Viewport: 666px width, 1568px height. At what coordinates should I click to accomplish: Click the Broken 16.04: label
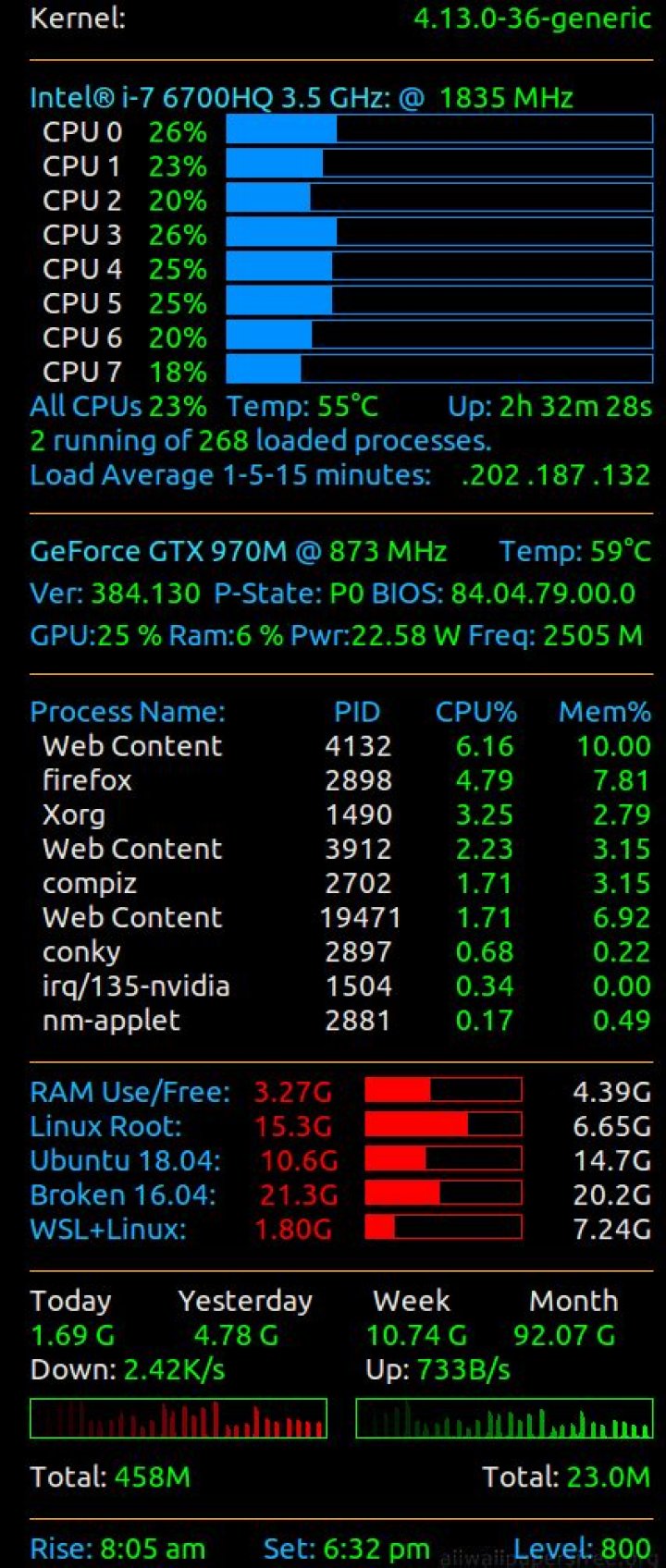pos(123,1194)
